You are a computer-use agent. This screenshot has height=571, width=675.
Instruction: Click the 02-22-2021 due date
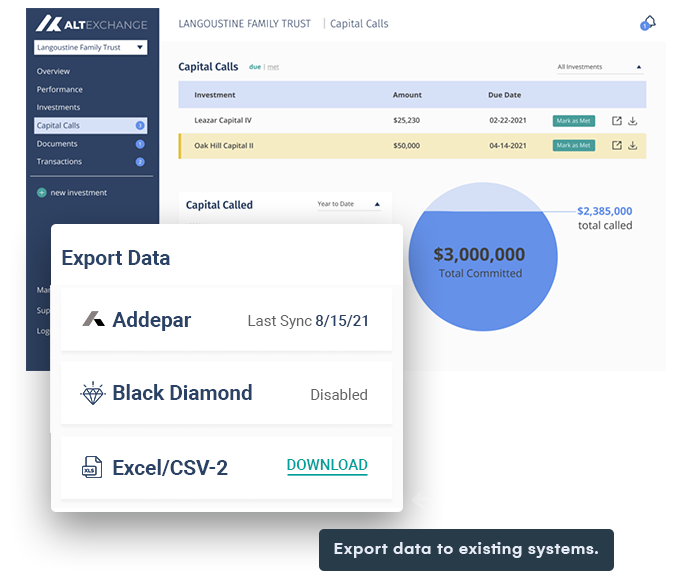pyautogui.click(x=508, y=121)
